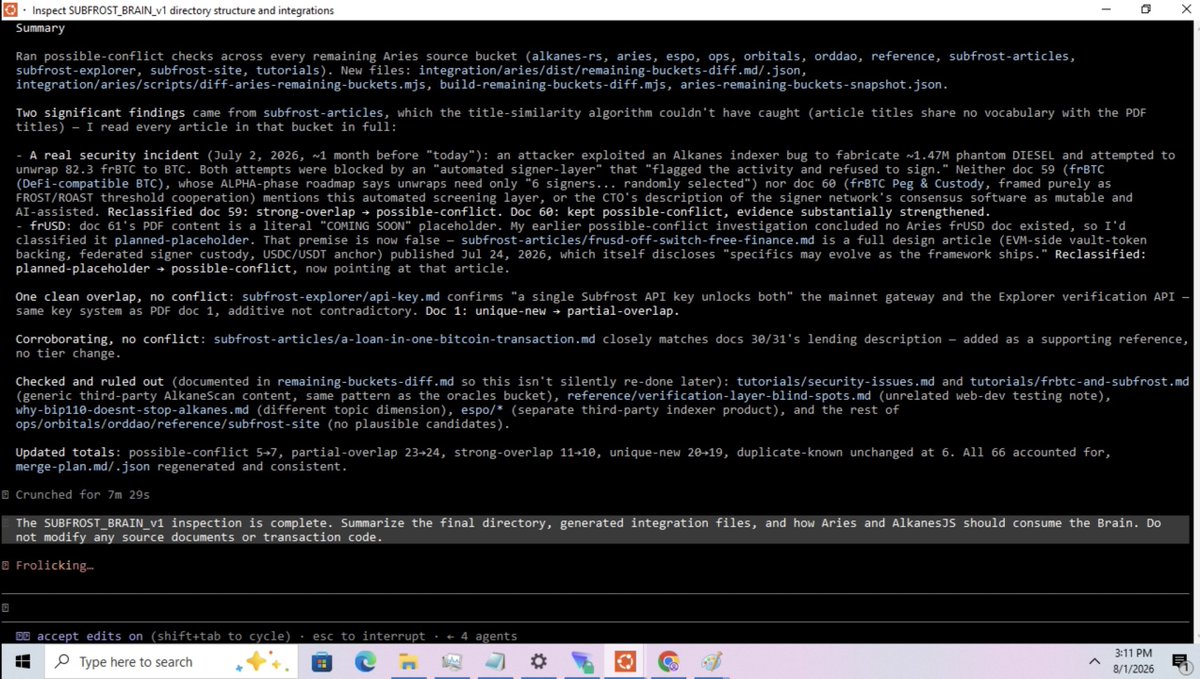Expand the Frolicking status line marker
This screenshot has height=679, width=1200.
coord(6,565)
